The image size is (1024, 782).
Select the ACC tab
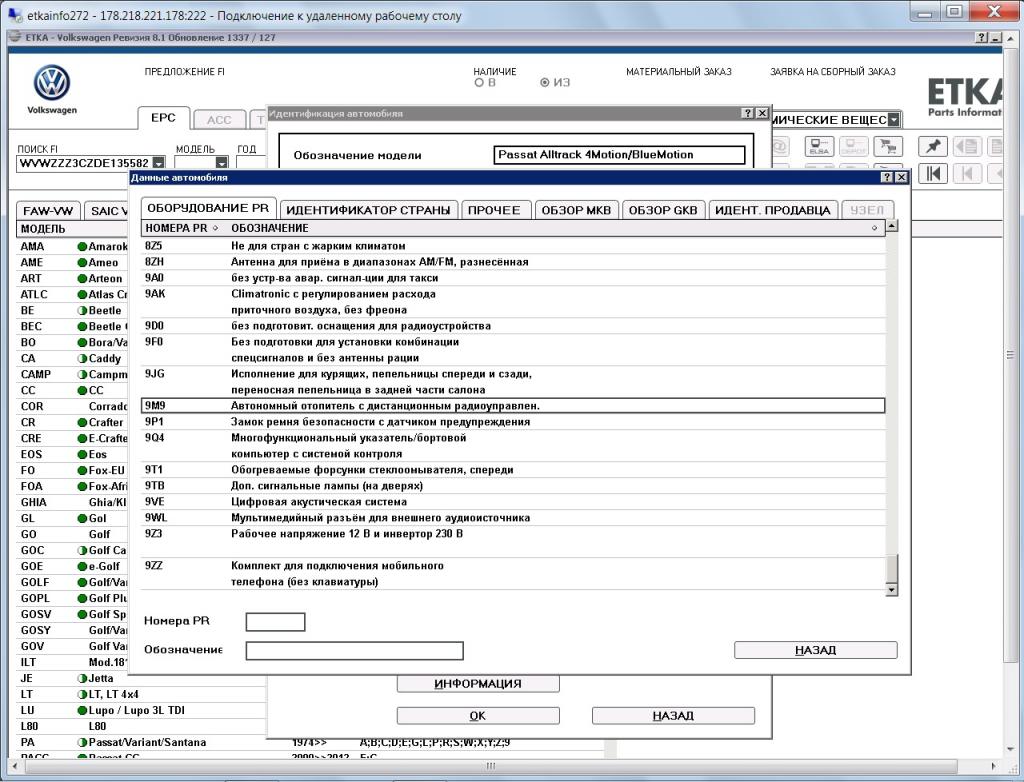[219, 120]
